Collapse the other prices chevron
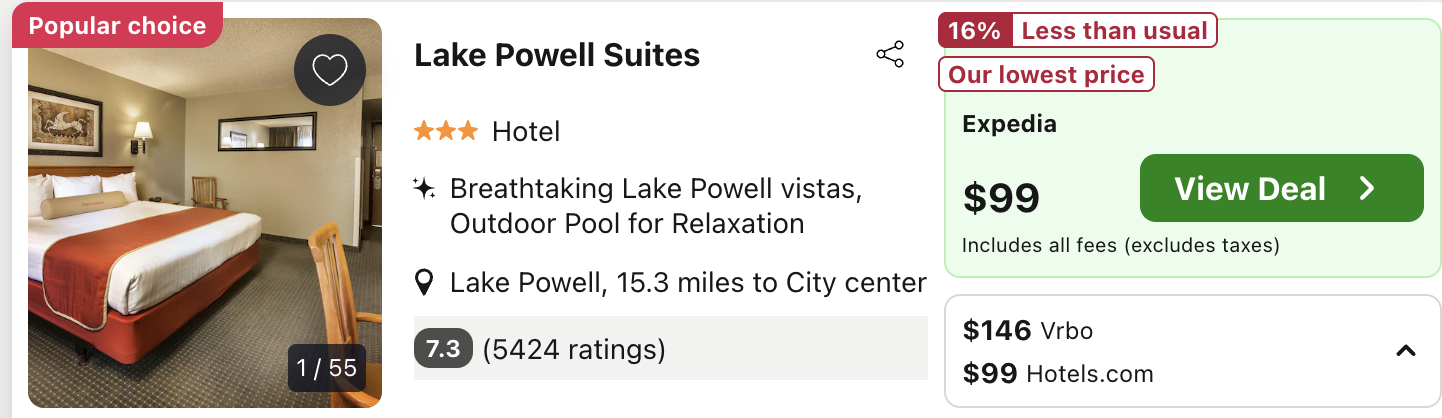This screenshot has height=418, width=1442. coord(1405,351)
